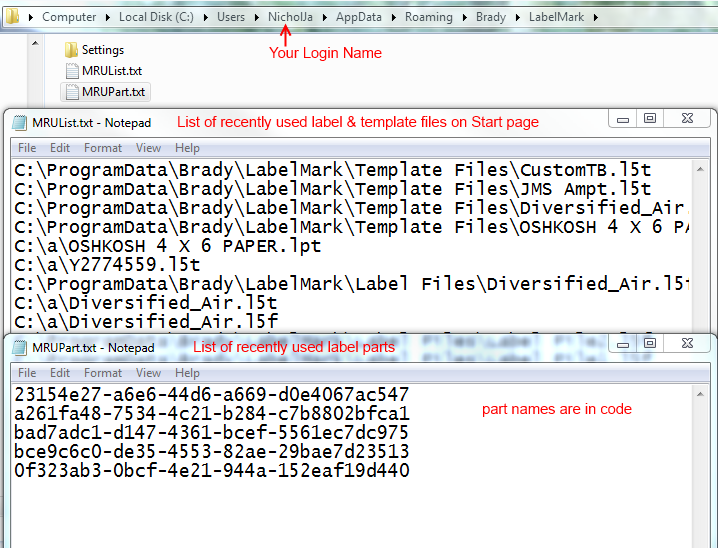Open Edit menu in MRUList Notepad

pos(61,148)
